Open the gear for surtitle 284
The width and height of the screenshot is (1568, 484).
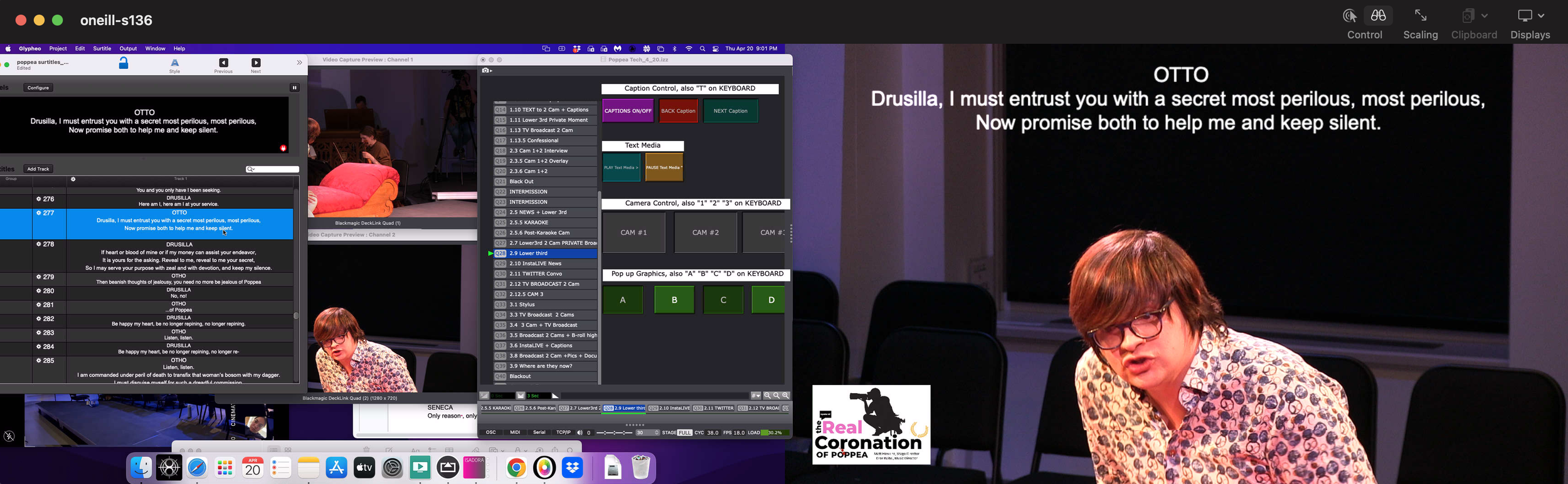point(39,347)
